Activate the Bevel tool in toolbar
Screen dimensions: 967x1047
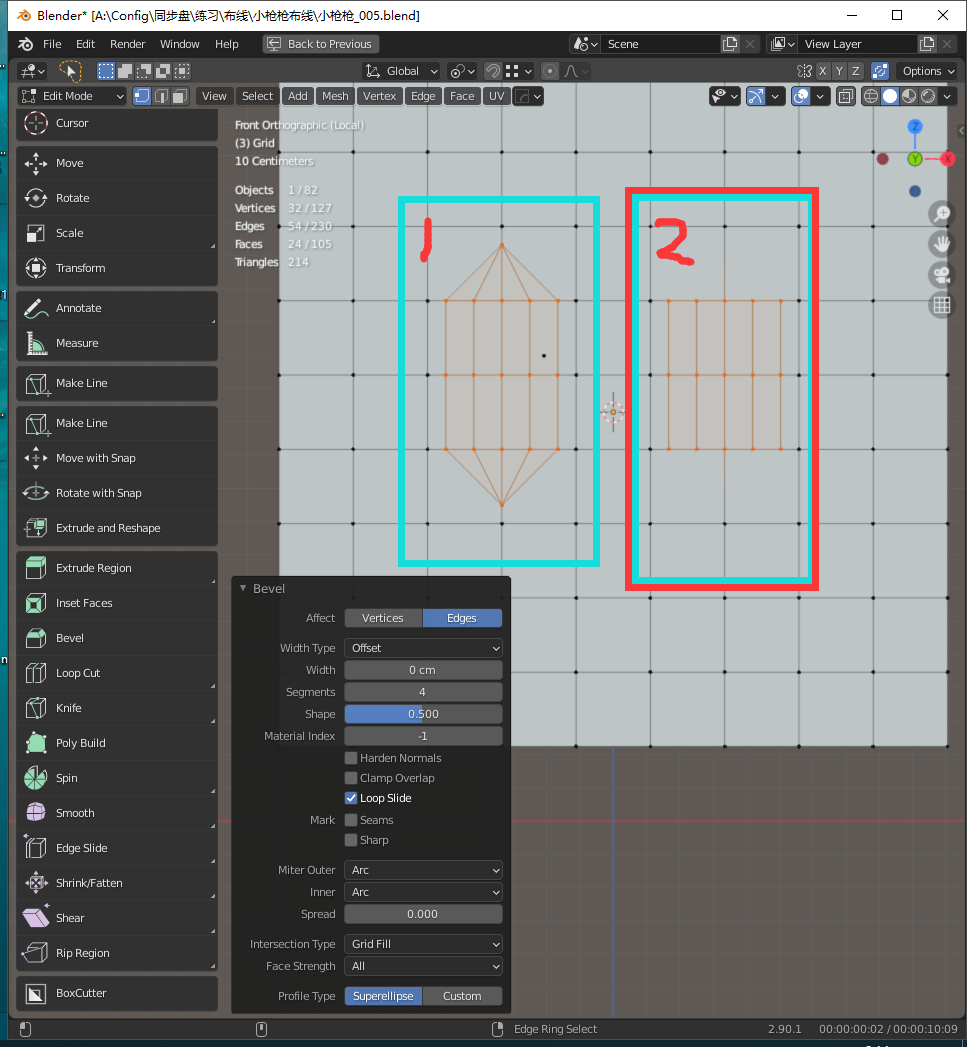click(117, 638)
